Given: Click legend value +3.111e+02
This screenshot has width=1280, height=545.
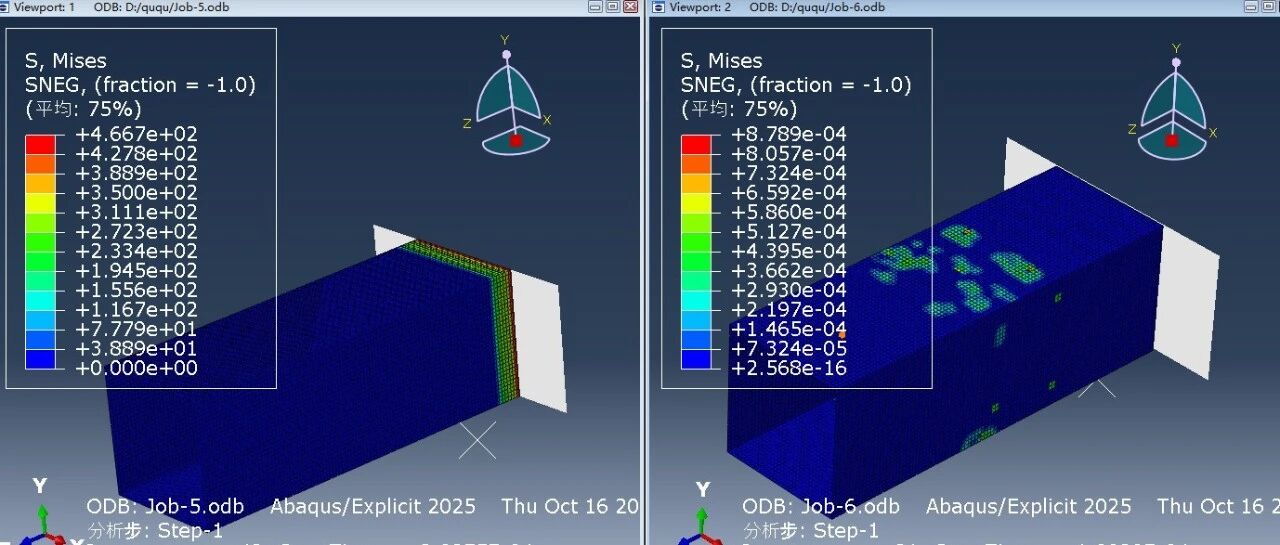Looking at the screenshot, I should [137, 212].
